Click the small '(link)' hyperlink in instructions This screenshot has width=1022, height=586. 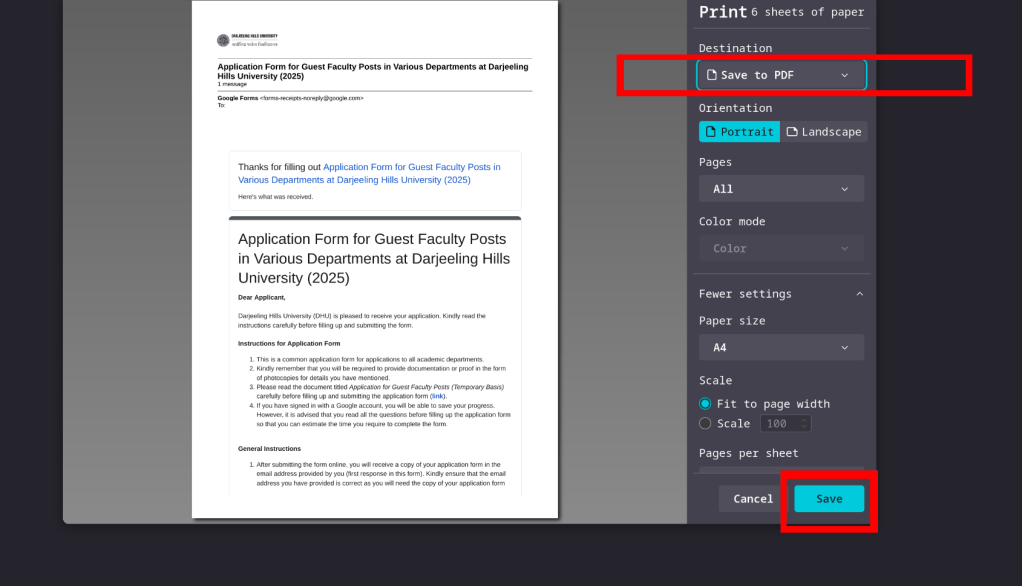[x=438, y=397]
